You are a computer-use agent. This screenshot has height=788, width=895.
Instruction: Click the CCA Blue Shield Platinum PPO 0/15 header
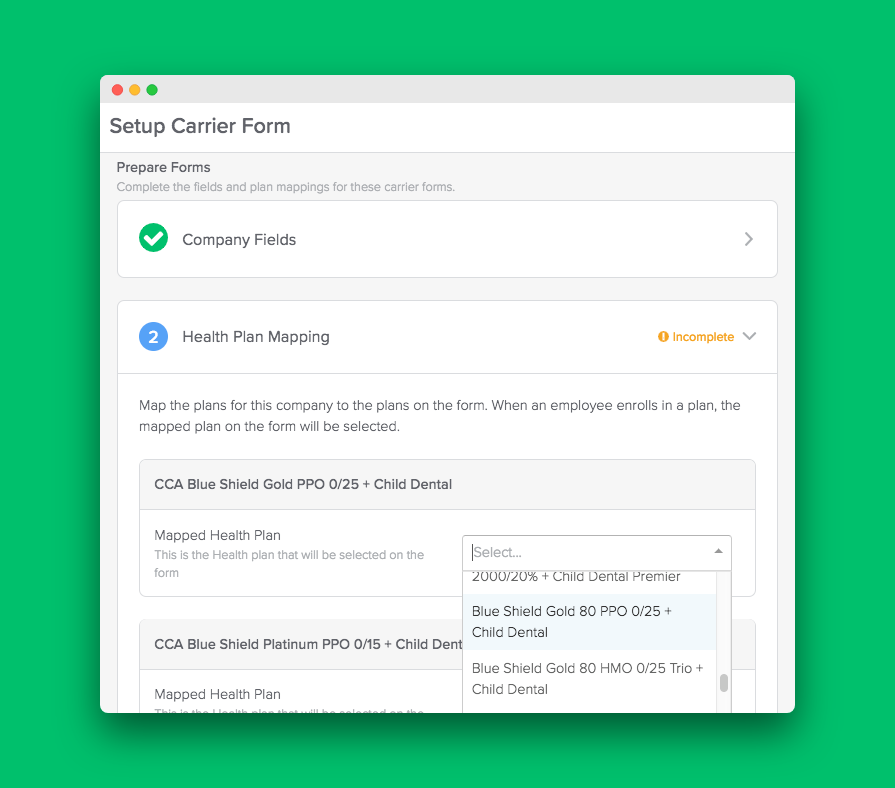coord(308,644)
